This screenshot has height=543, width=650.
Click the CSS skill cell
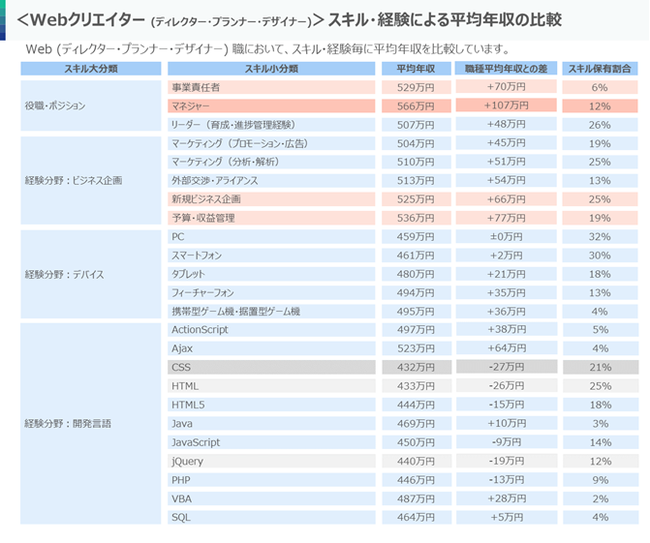tap(271, 367)
